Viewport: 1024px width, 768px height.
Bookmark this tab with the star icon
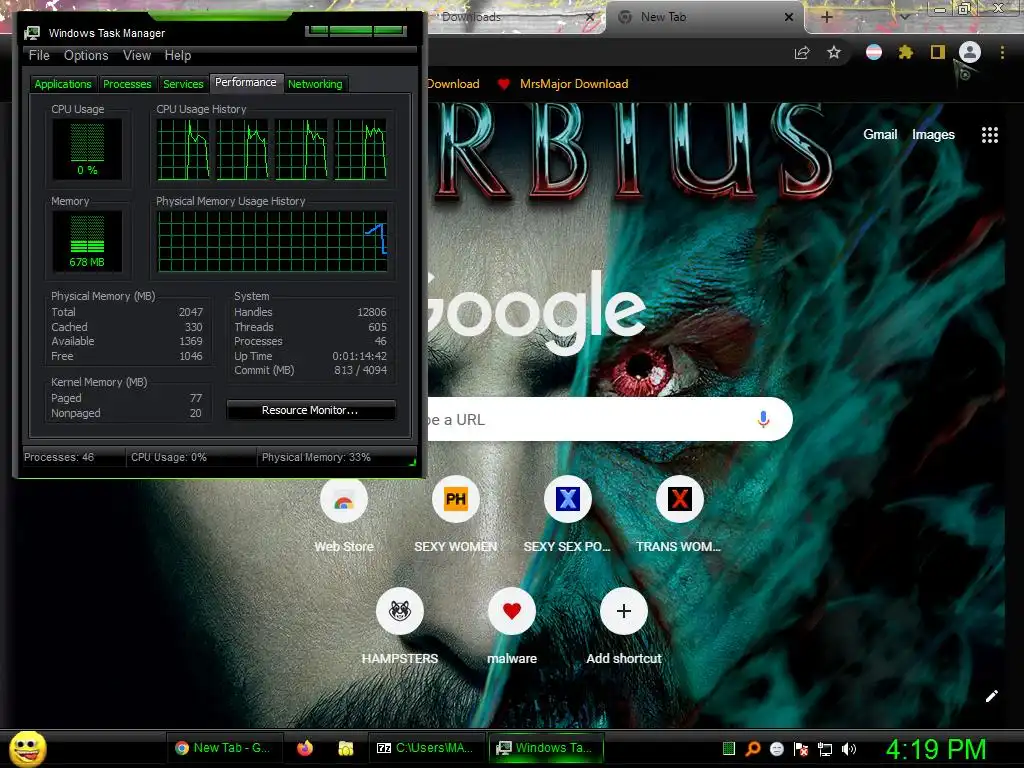pos(834,52)
